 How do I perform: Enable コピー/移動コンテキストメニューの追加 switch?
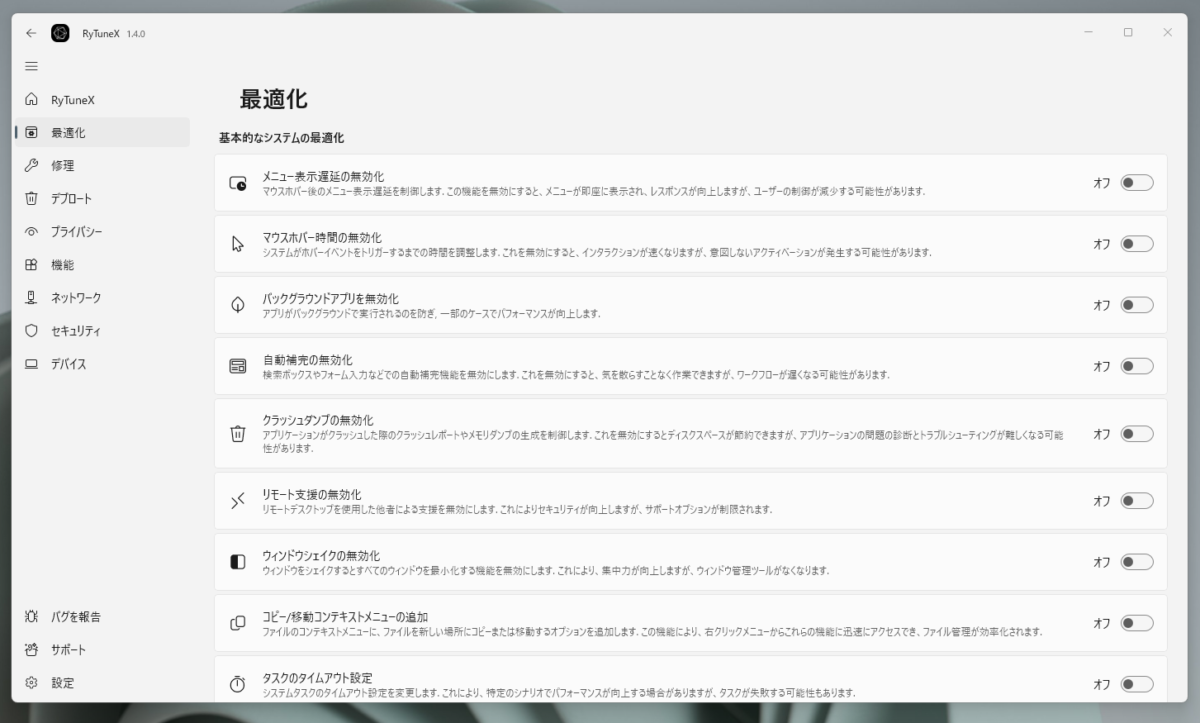coord(1137,623)
